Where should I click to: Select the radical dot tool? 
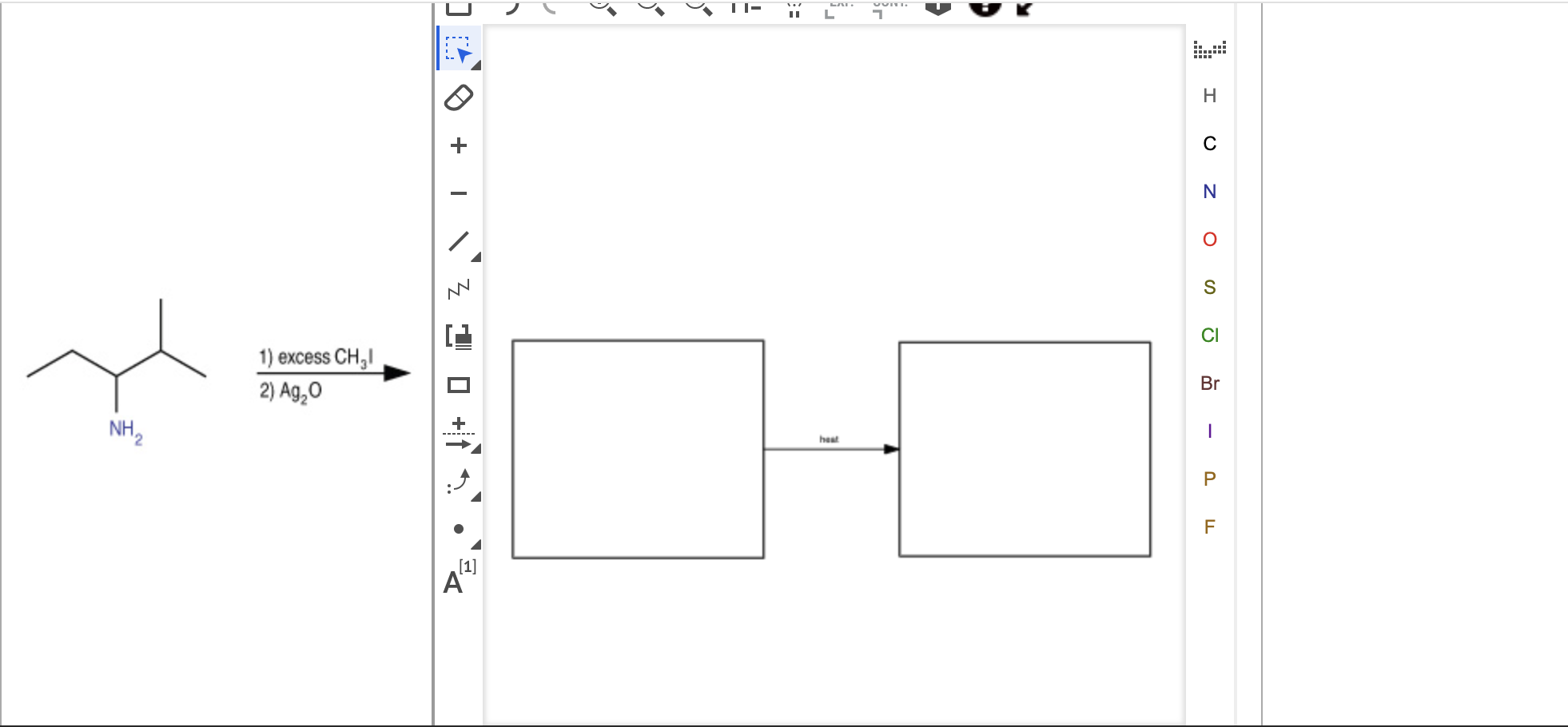coord(457,529)
